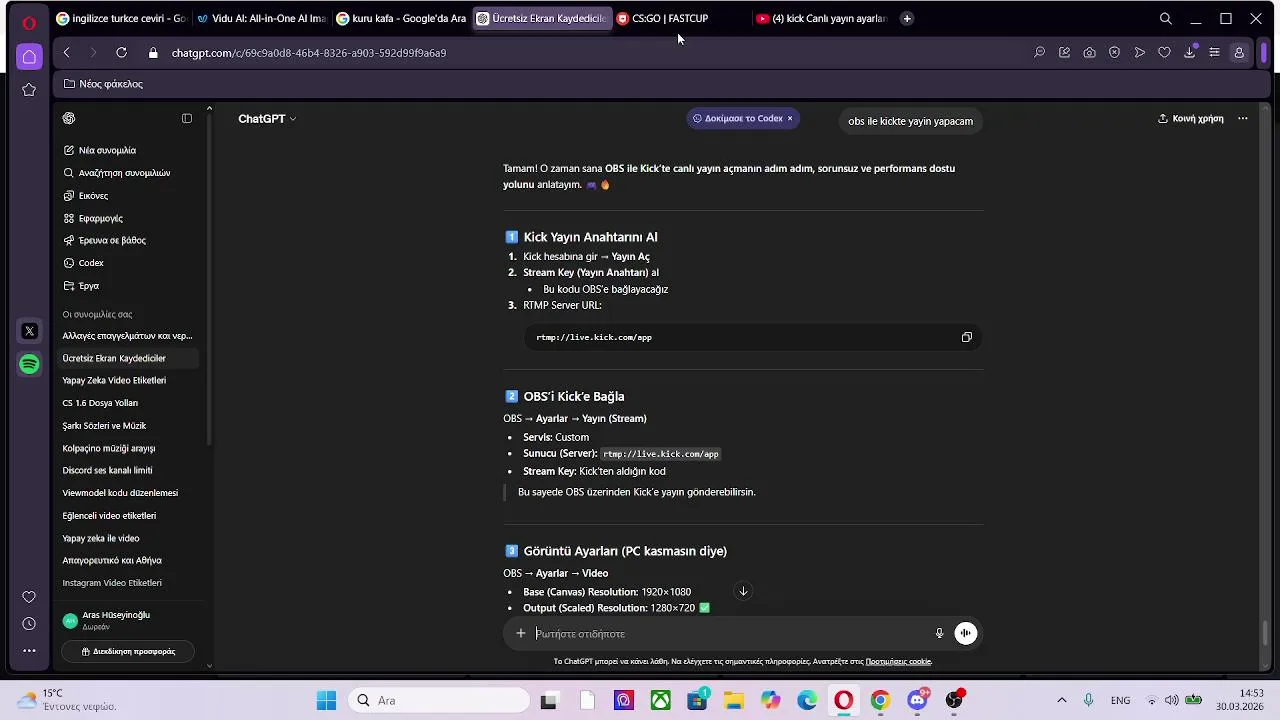Collapse the ChatGPT sidebar
Image resolution: width=1280 pixels, height=720 pixels.
[187, 118]
